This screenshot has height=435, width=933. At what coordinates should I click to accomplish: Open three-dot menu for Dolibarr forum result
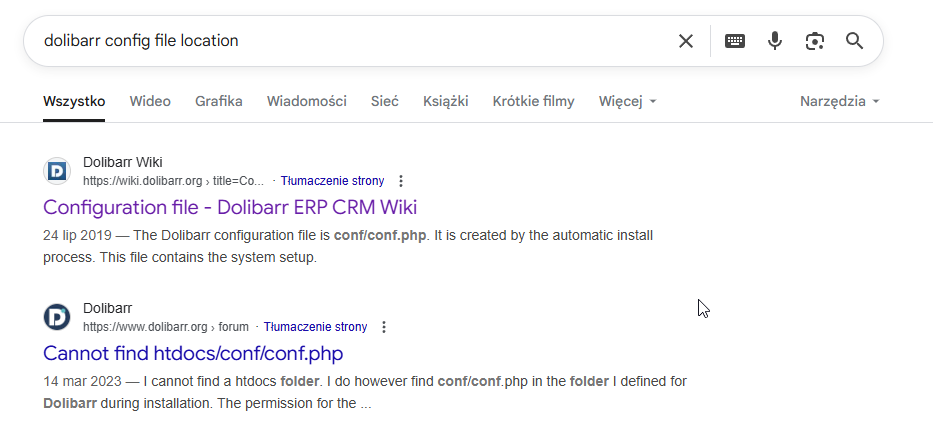[384, 327]
